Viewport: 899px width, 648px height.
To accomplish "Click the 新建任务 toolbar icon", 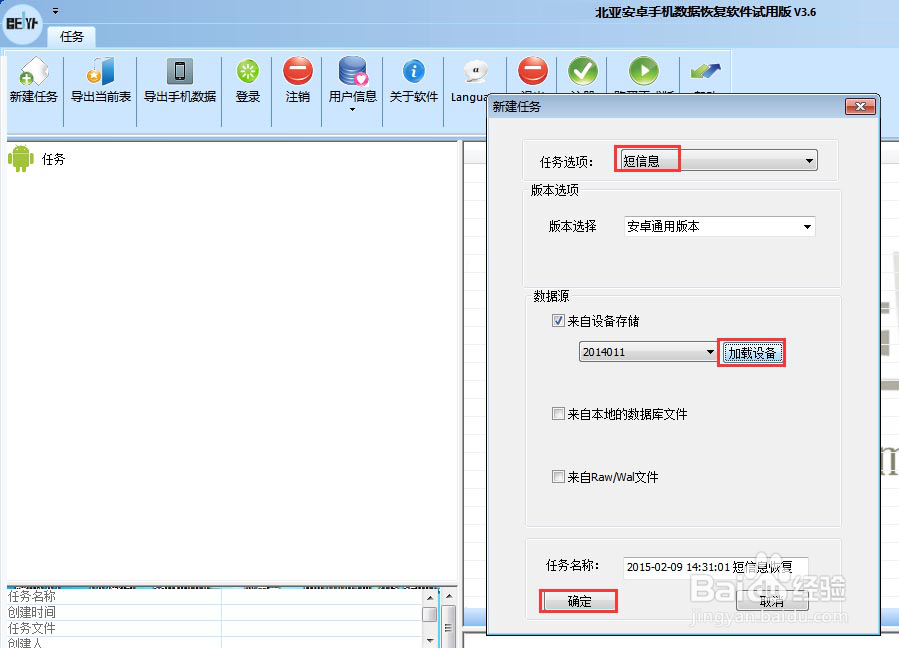I will [33, 72].
